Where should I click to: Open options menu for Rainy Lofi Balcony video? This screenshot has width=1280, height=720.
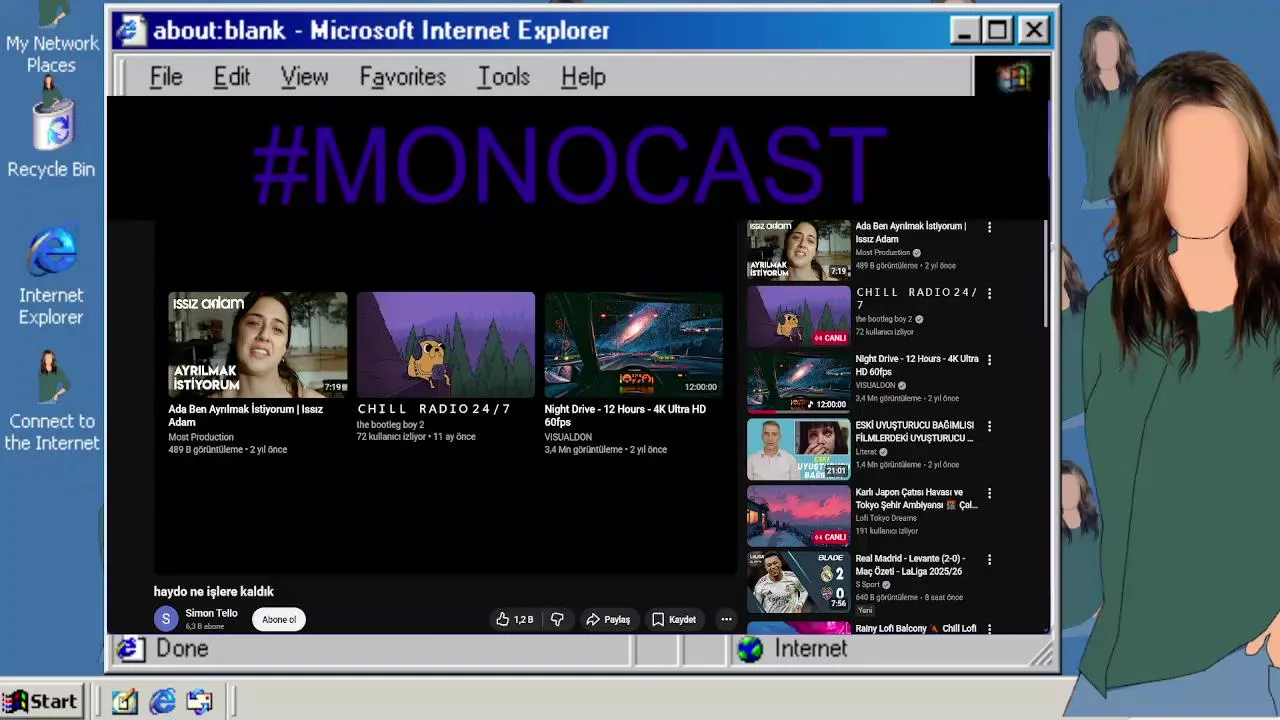pos(989,628)
